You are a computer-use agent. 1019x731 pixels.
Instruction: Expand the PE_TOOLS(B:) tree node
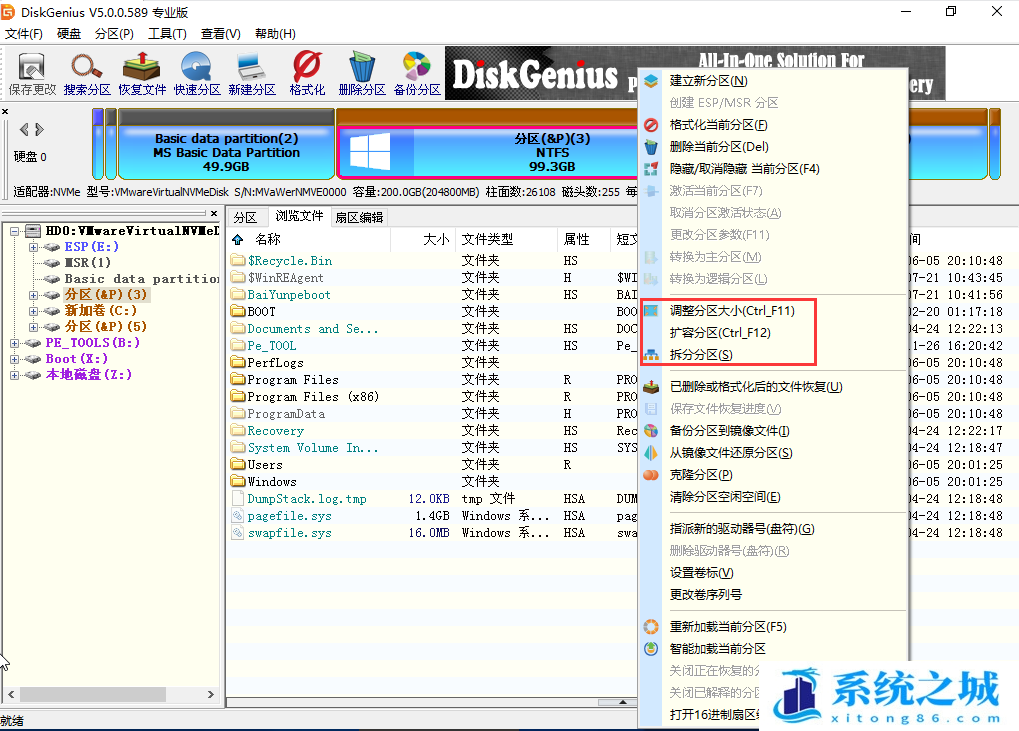point(14,343)
